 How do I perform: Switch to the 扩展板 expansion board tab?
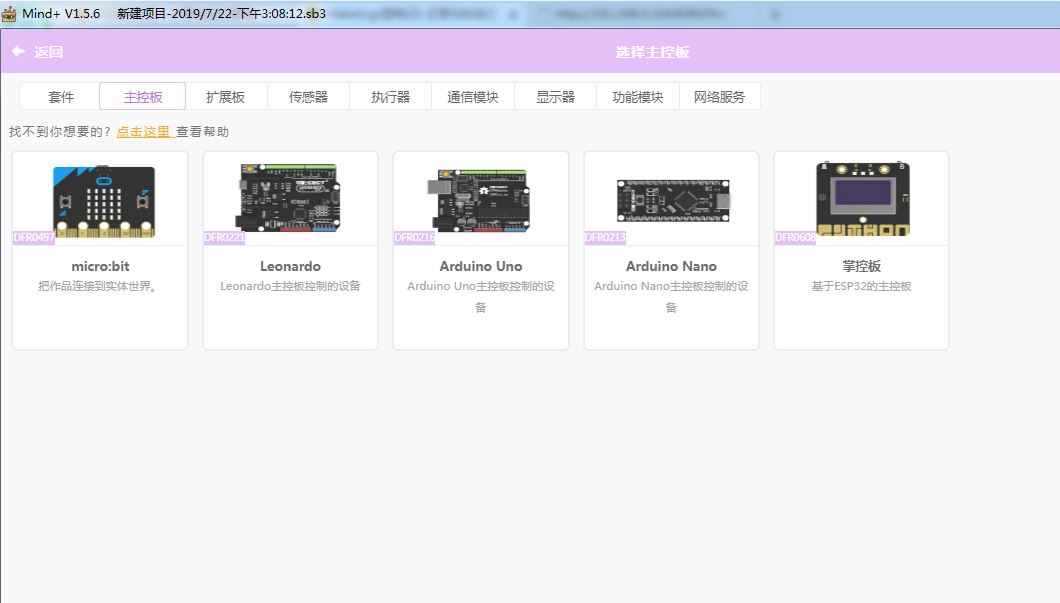pos(226,97)
